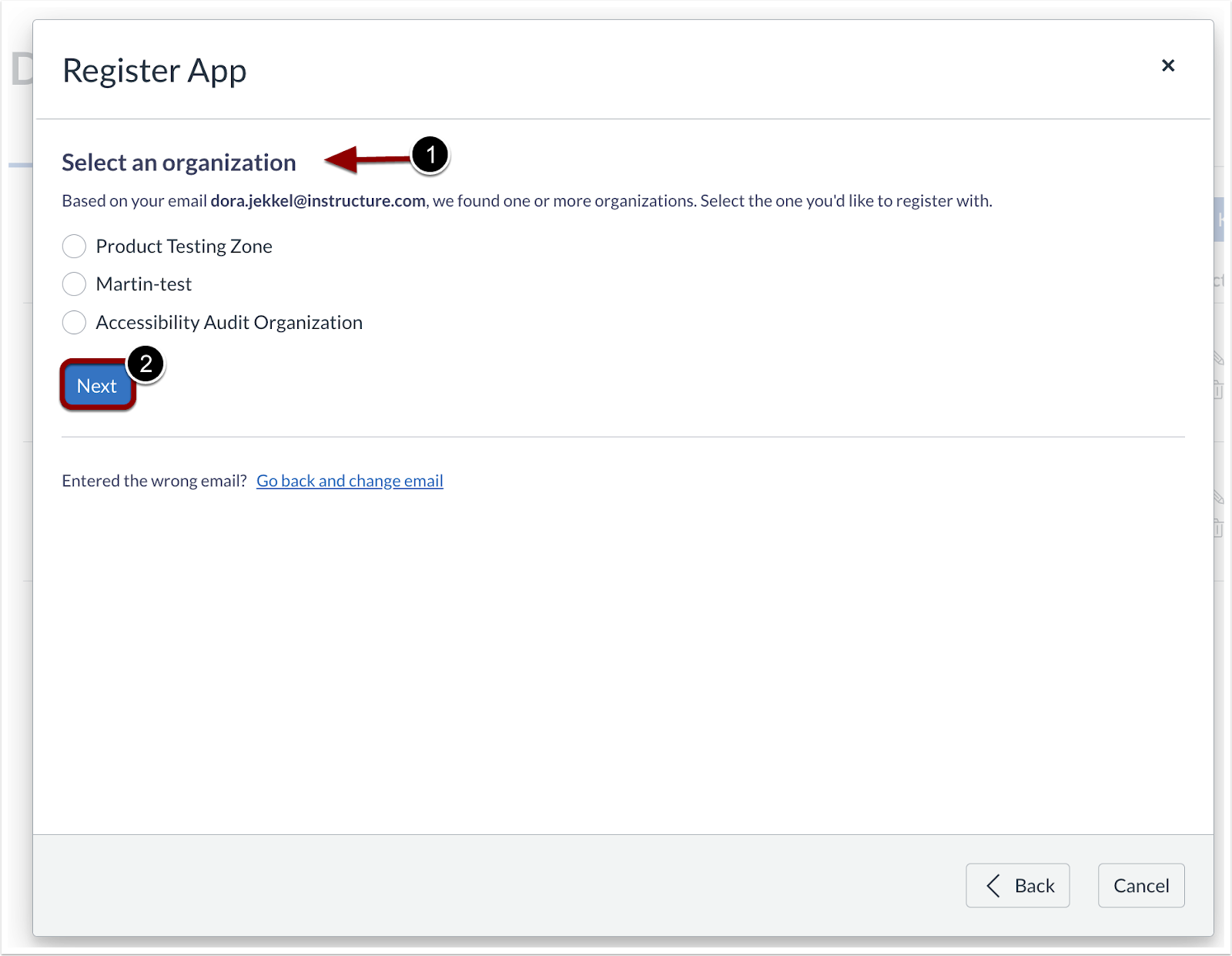This screenshot has height=956, width=1232.
Task: Click the Back button
Action: coord(1018,886)
